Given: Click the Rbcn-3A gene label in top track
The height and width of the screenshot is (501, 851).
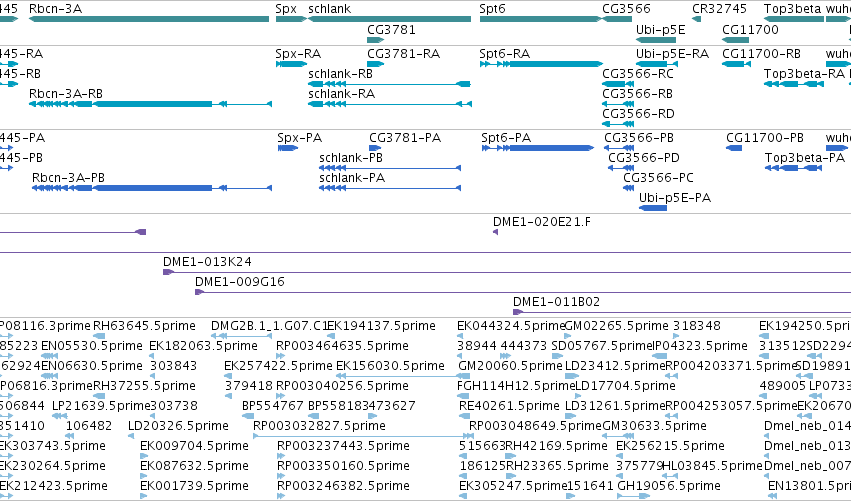Looking at the screenshot, I should tap(55, 9).
